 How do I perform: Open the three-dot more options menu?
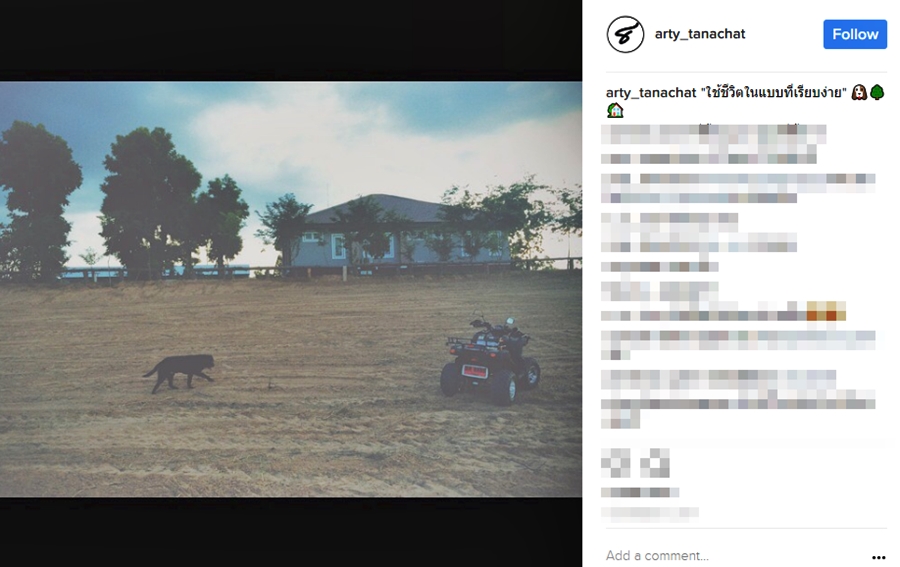click(x=878, y=557)
